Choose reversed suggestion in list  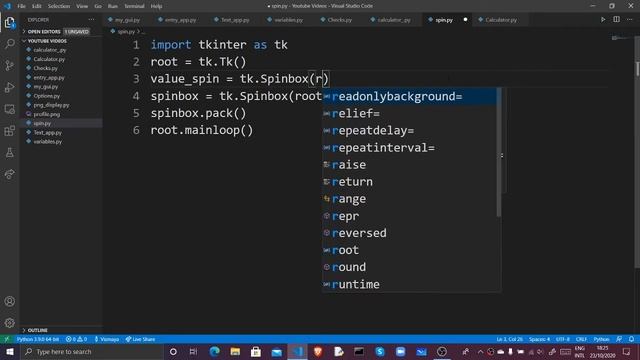[x=410, y=233]
